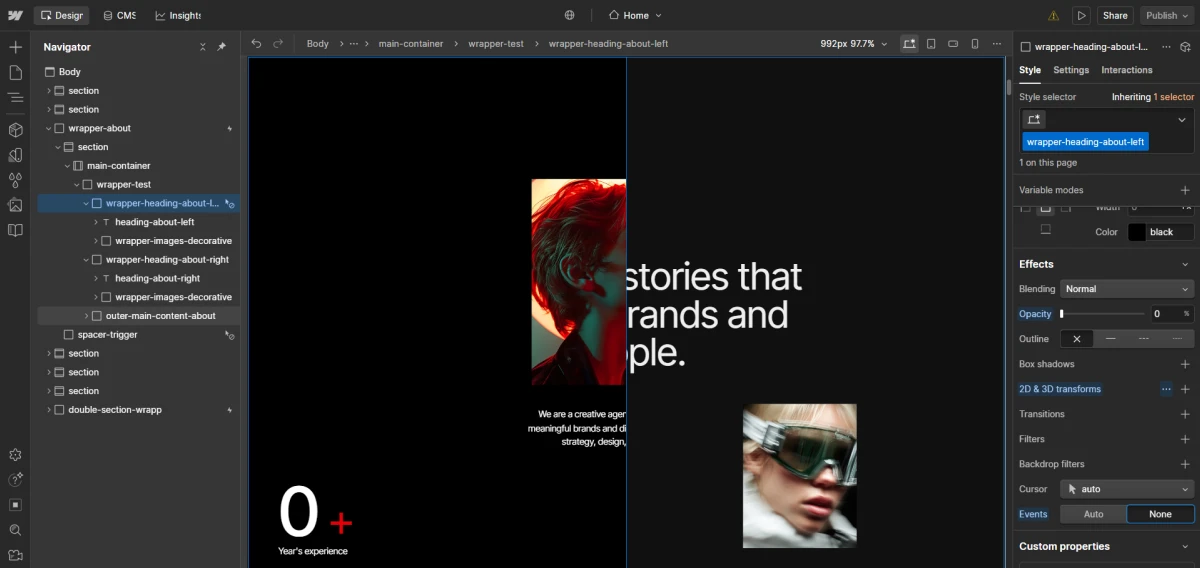Set Outline style to dashed
Screen dimensions: 1200x568
click(1144, 339)
